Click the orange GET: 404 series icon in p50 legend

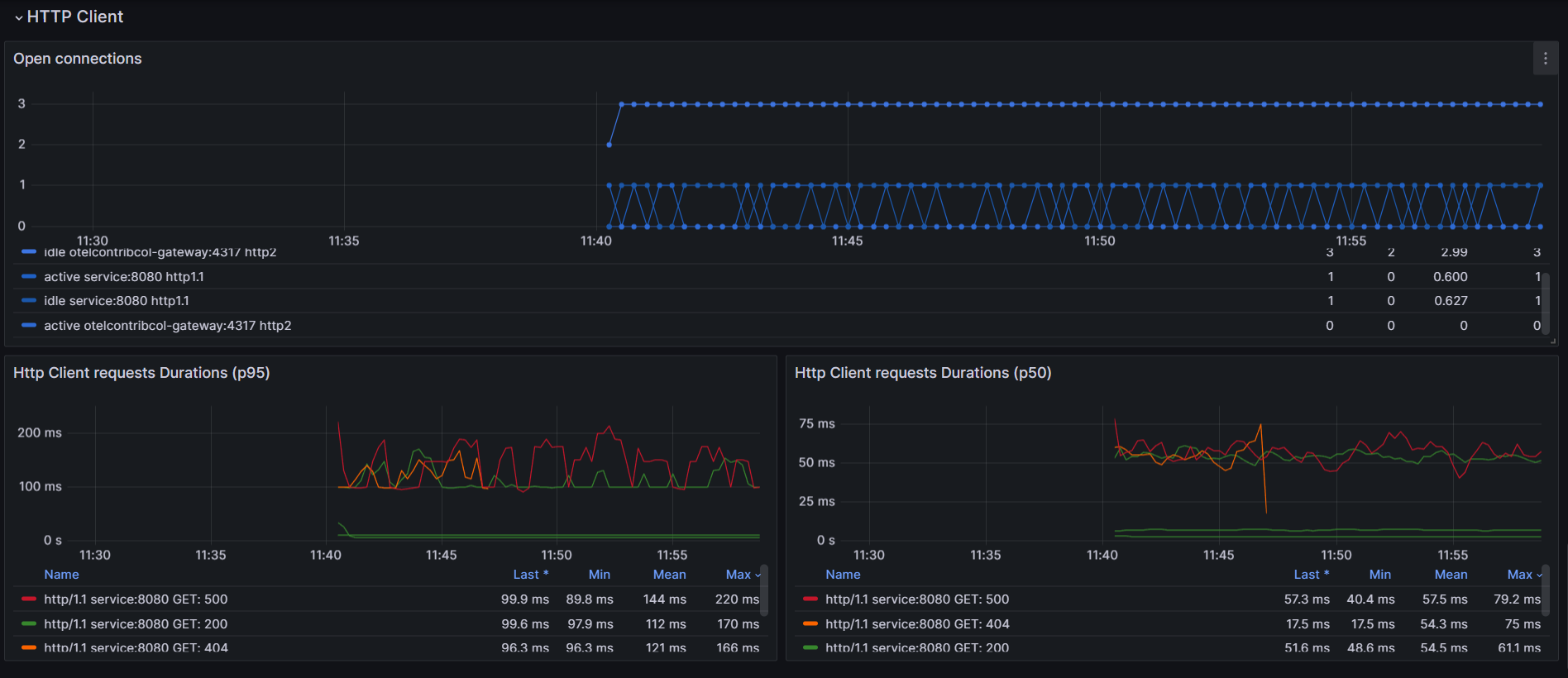pos(810,623)
